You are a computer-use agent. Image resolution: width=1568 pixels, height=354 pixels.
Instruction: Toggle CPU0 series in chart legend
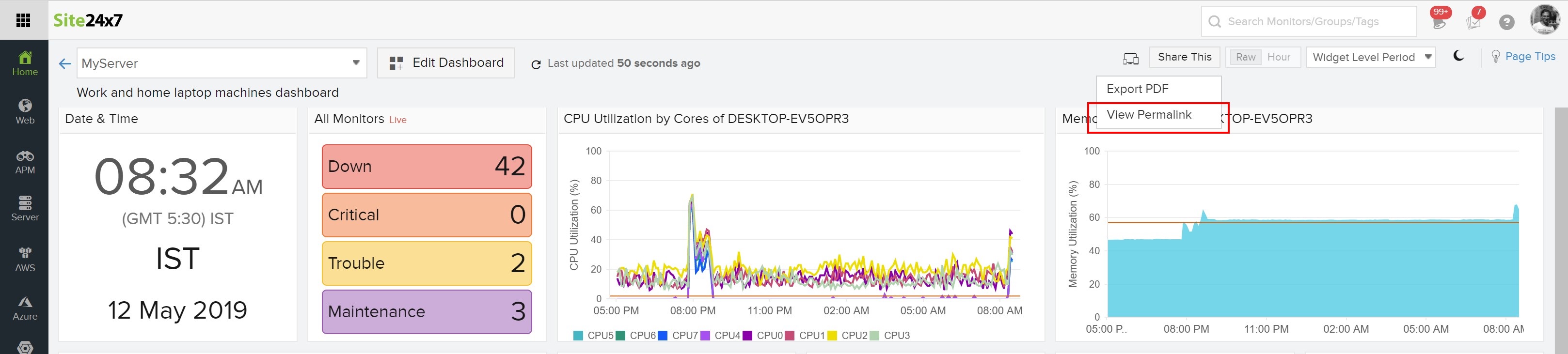763,335
